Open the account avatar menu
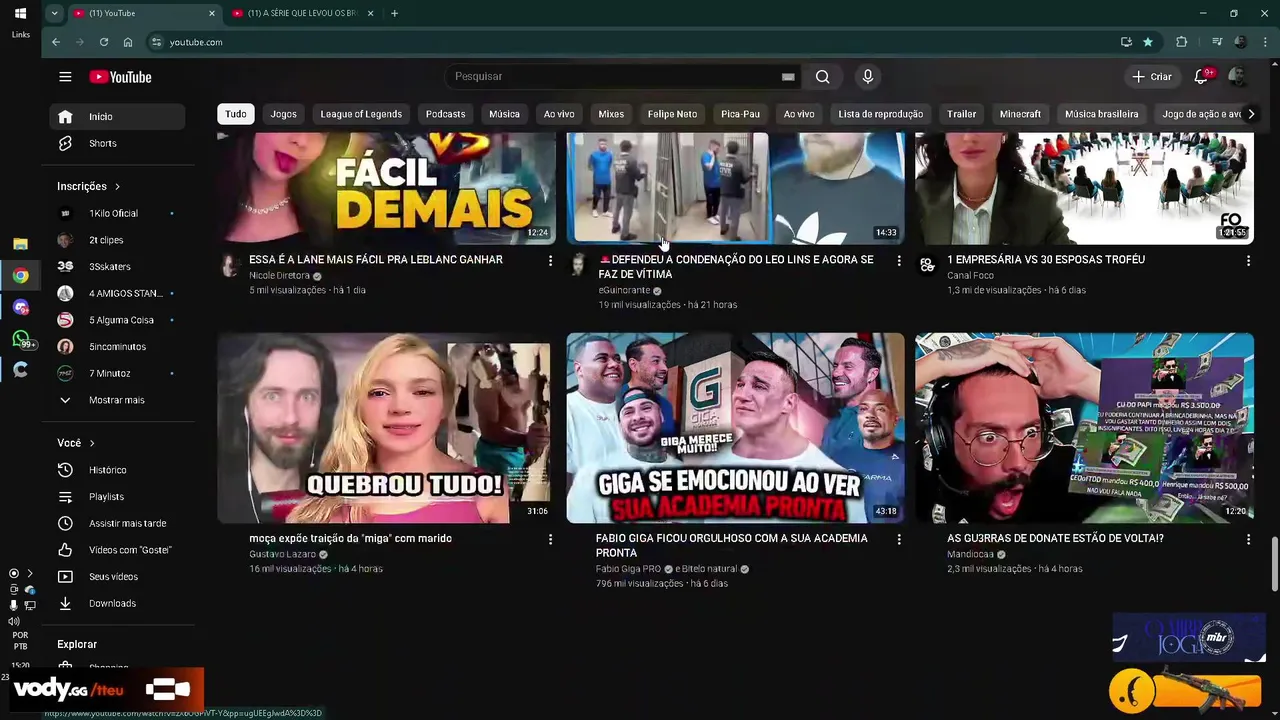 1237,77
